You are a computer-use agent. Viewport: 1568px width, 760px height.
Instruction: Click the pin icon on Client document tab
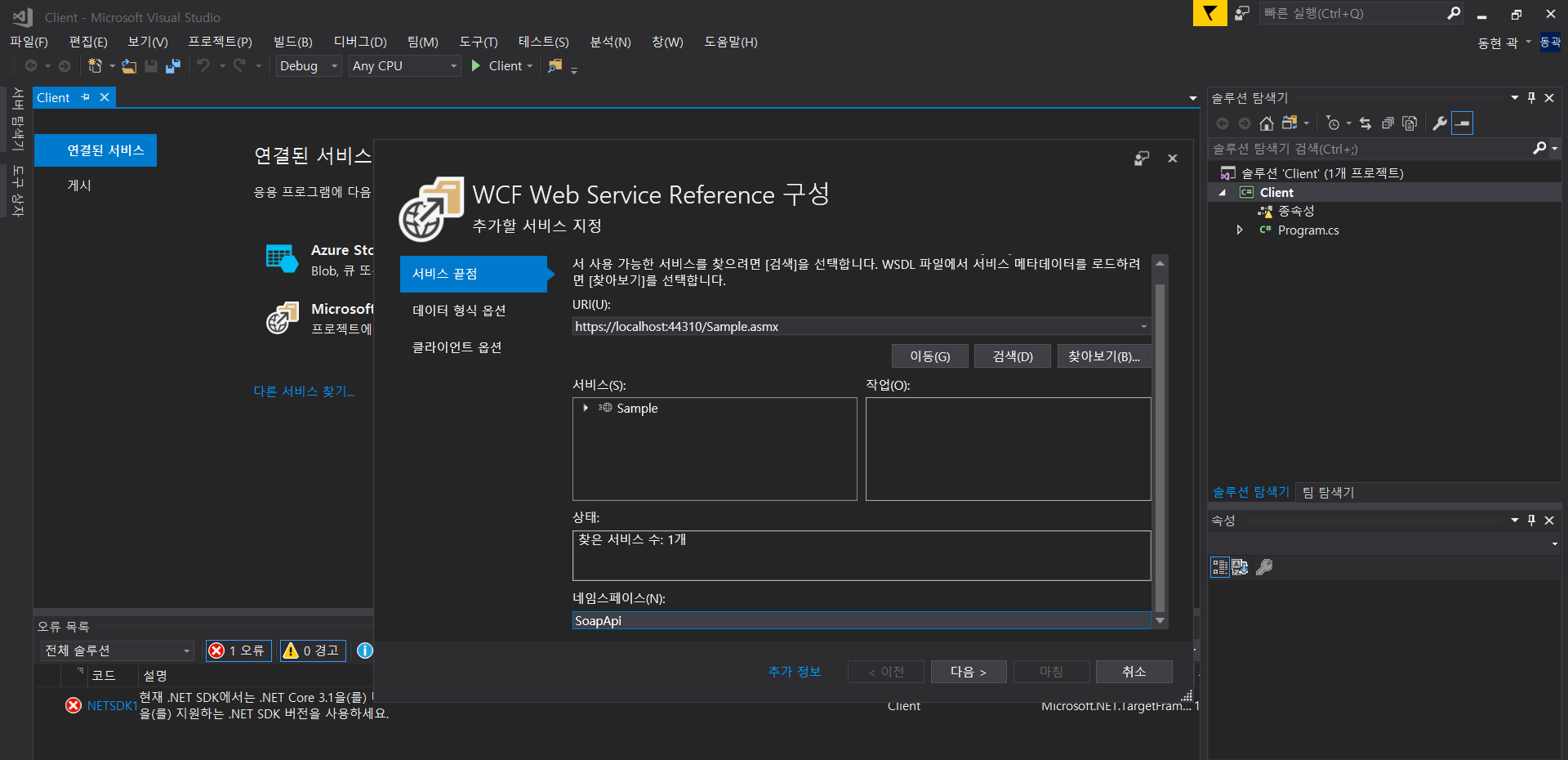[x=85, y=97]
